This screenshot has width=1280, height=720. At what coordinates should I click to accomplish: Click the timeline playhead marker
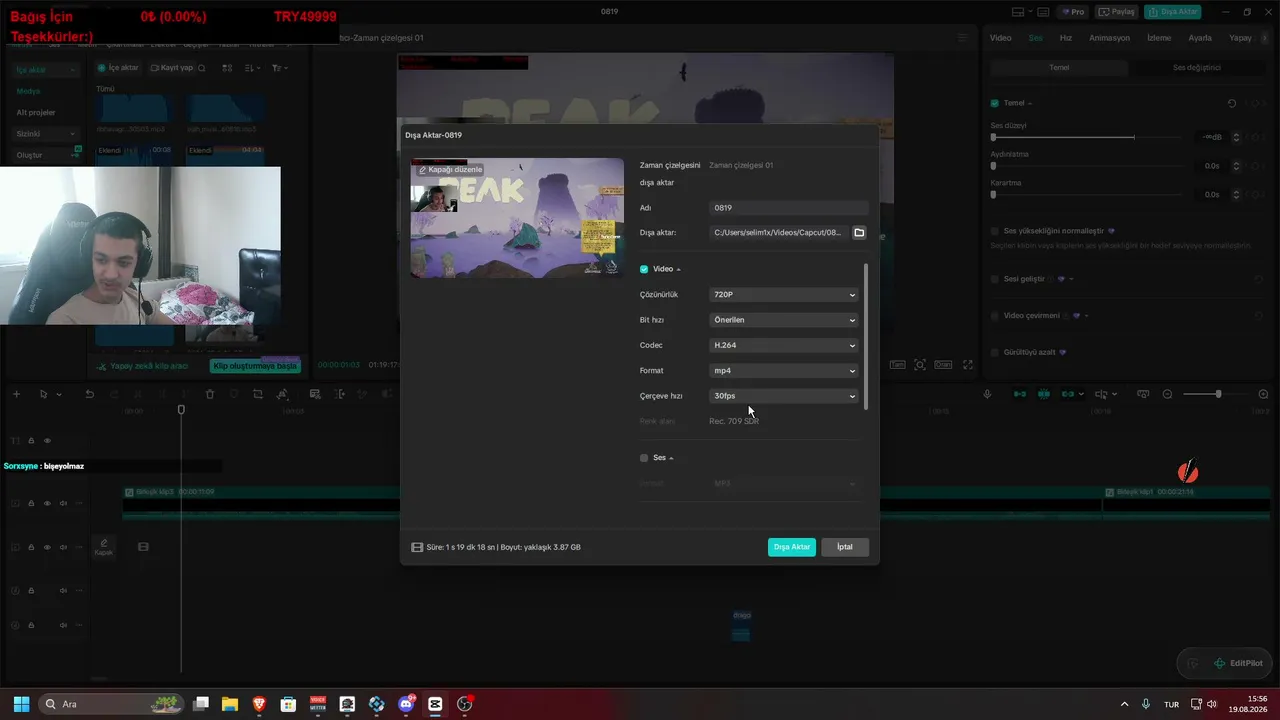[181, 410]
